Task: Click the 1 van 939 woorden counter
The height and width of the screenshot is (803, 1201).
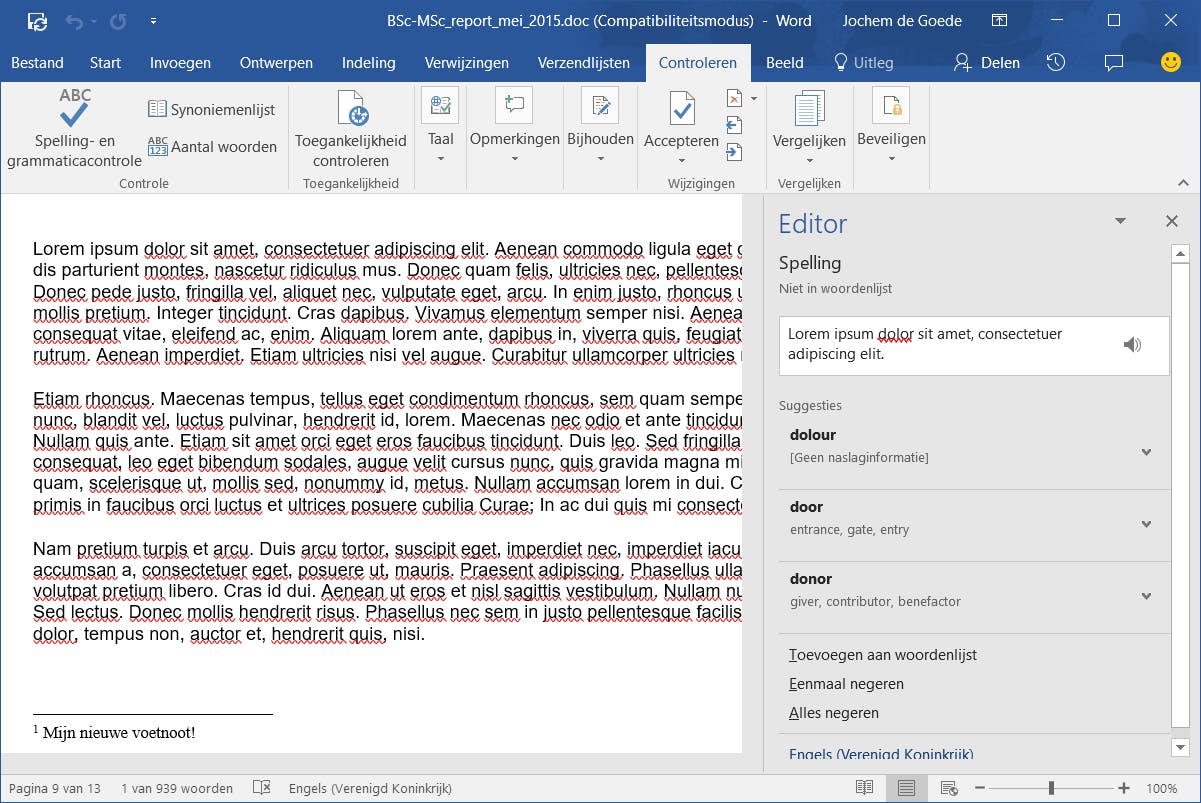Action: point(177,788)
